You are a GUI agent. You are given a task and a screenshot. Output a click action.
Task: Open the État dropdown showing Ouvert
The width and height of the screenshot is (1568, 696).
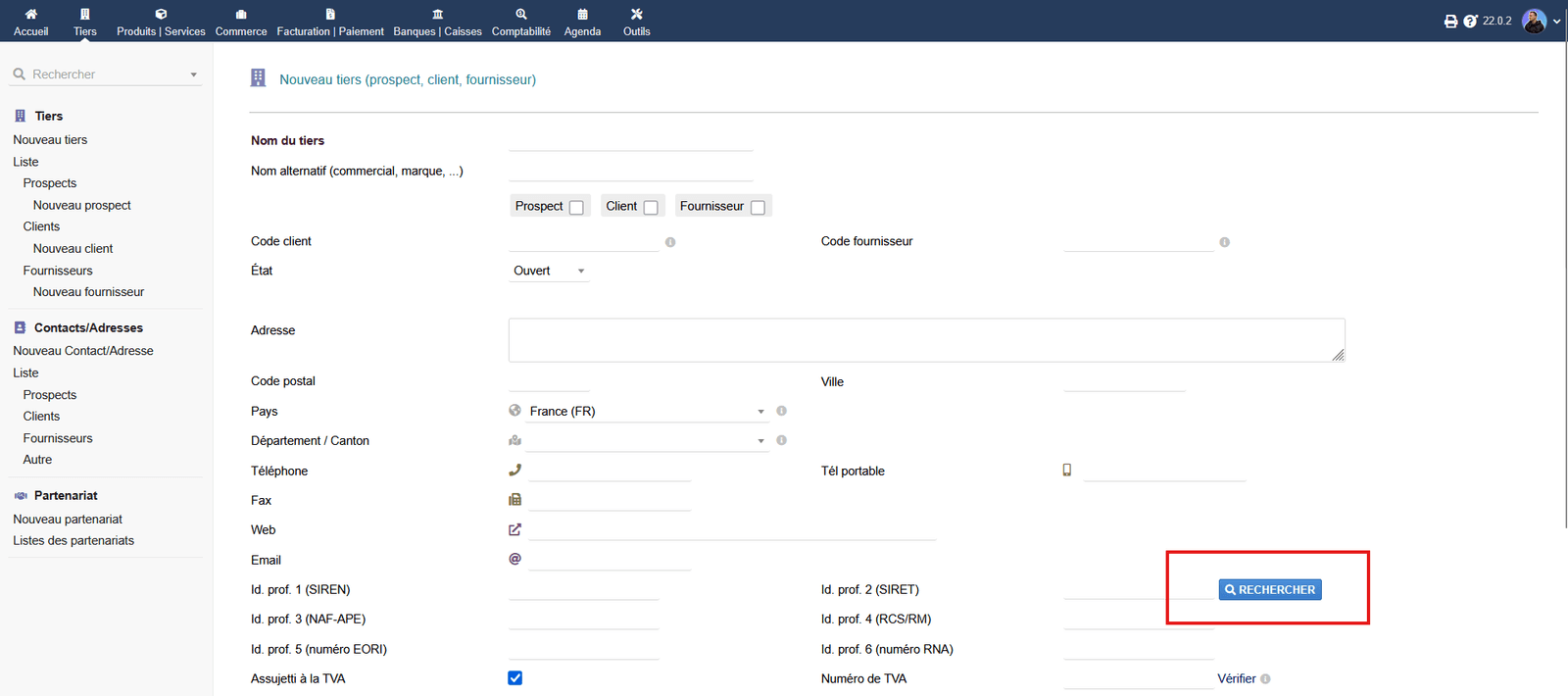pyautogui.click(x=549, y=271)
